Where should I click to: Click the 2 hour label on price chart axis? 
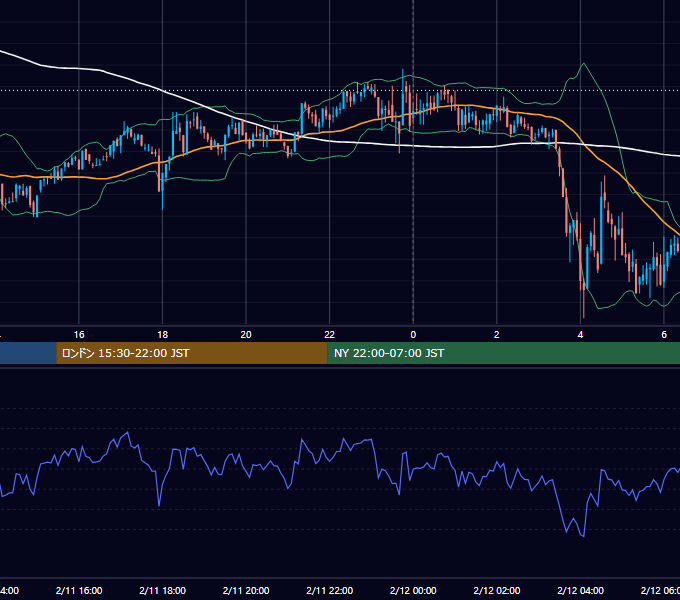497,335
